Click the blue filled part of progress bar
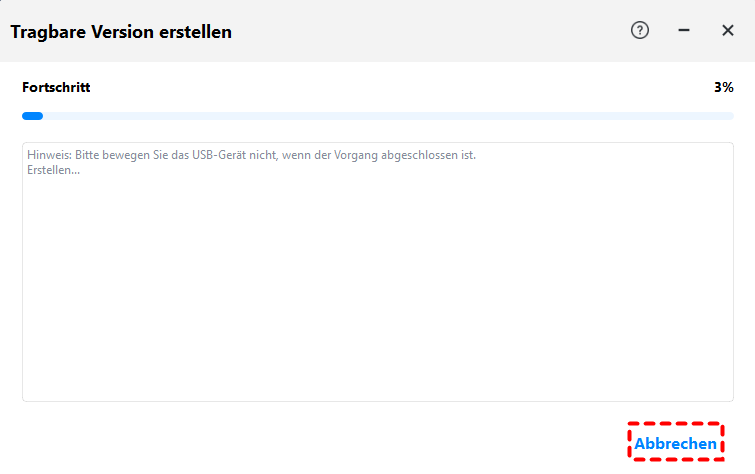Viewport: 755px width, 474px height. 32,116
